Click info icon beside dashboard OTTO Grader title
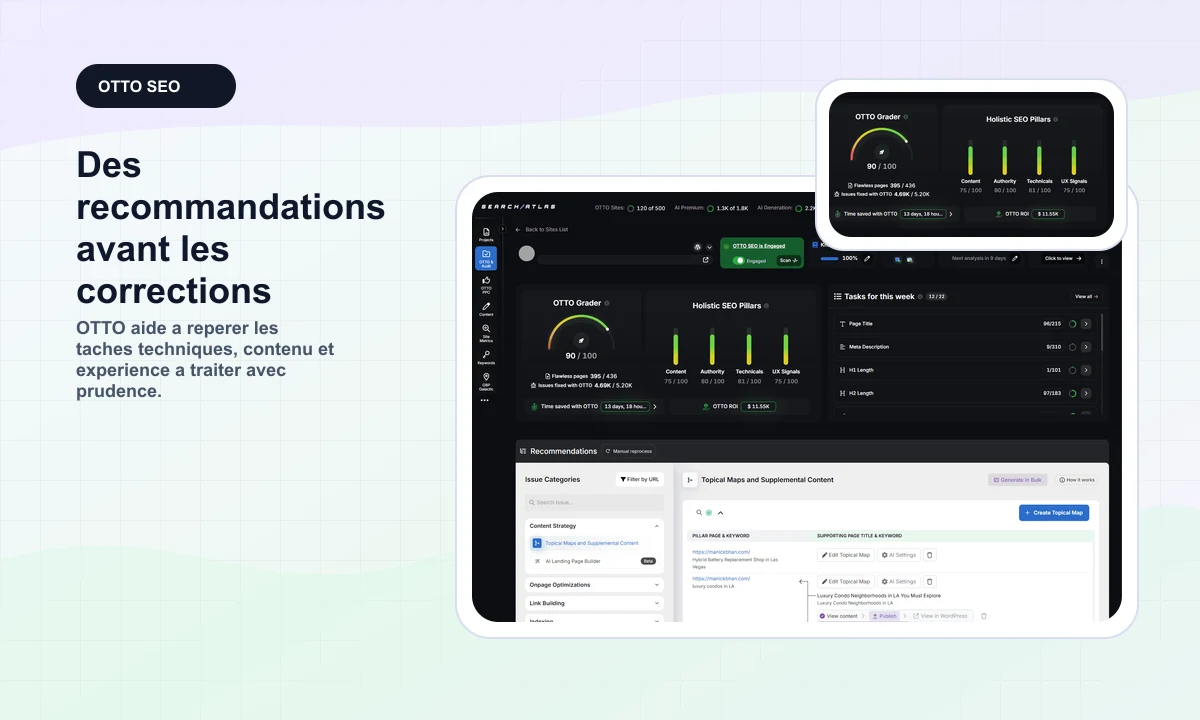1200x720 pixels. point(606,303)
